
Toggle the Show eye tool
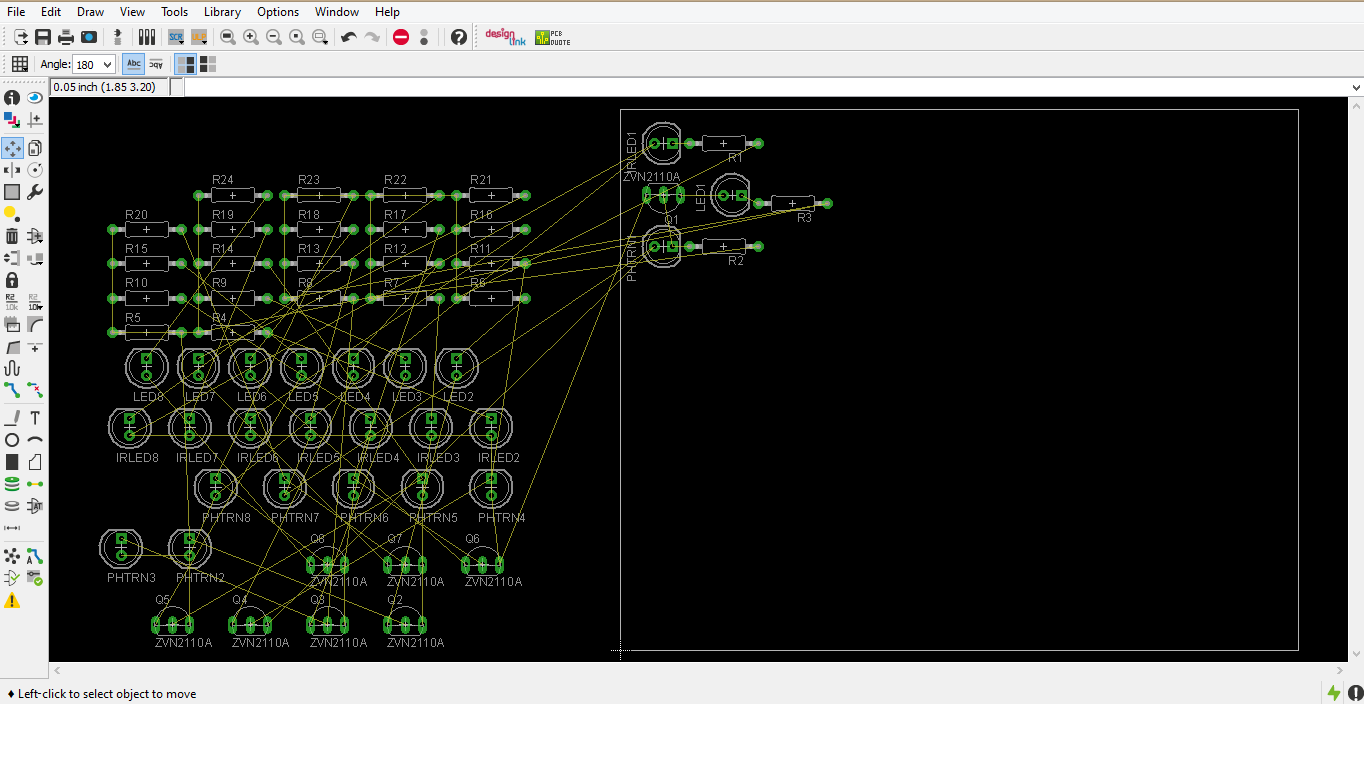34,97
